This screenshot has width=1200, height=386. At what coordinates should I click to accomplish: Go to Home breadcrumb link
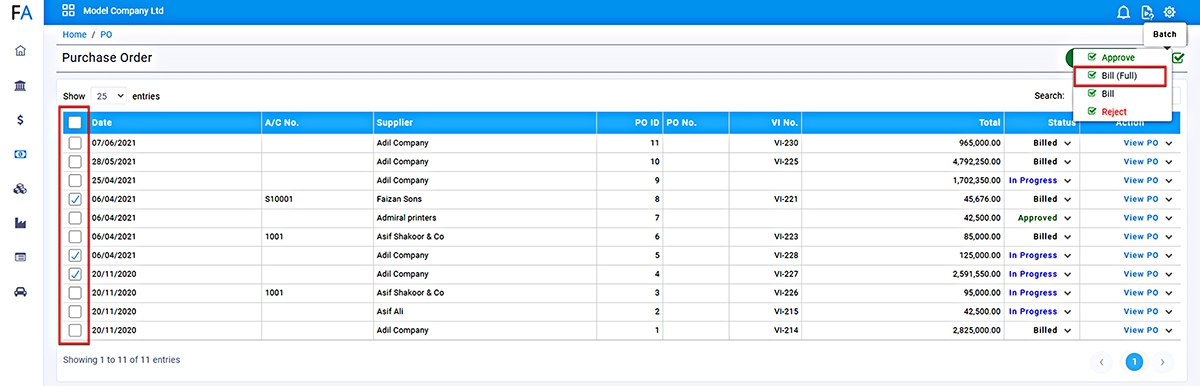point(74,35)
